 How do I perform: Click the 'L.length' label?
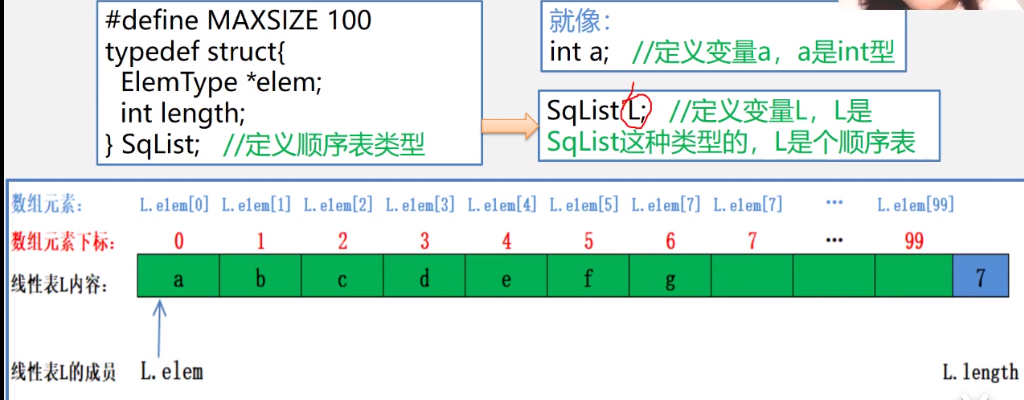[981, 373]
